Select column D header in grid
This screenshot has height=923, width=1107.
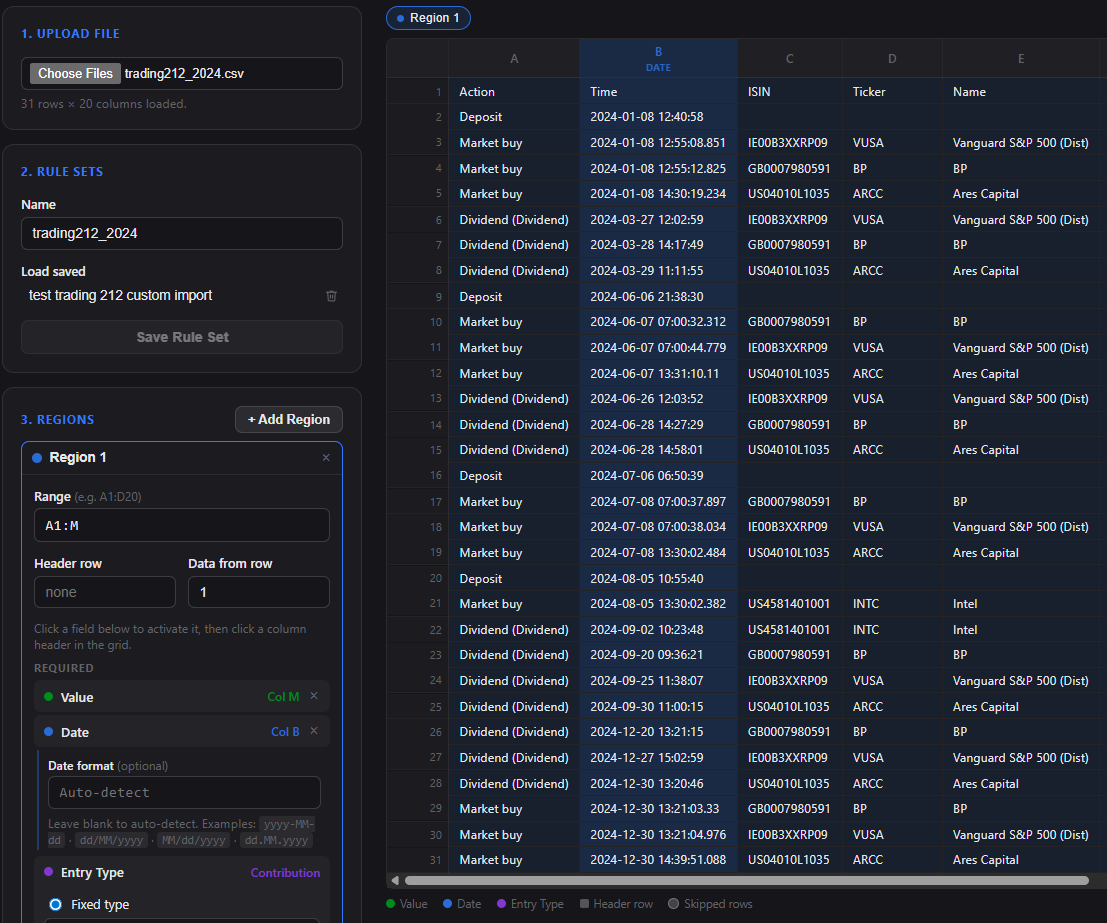pos(892,59)
